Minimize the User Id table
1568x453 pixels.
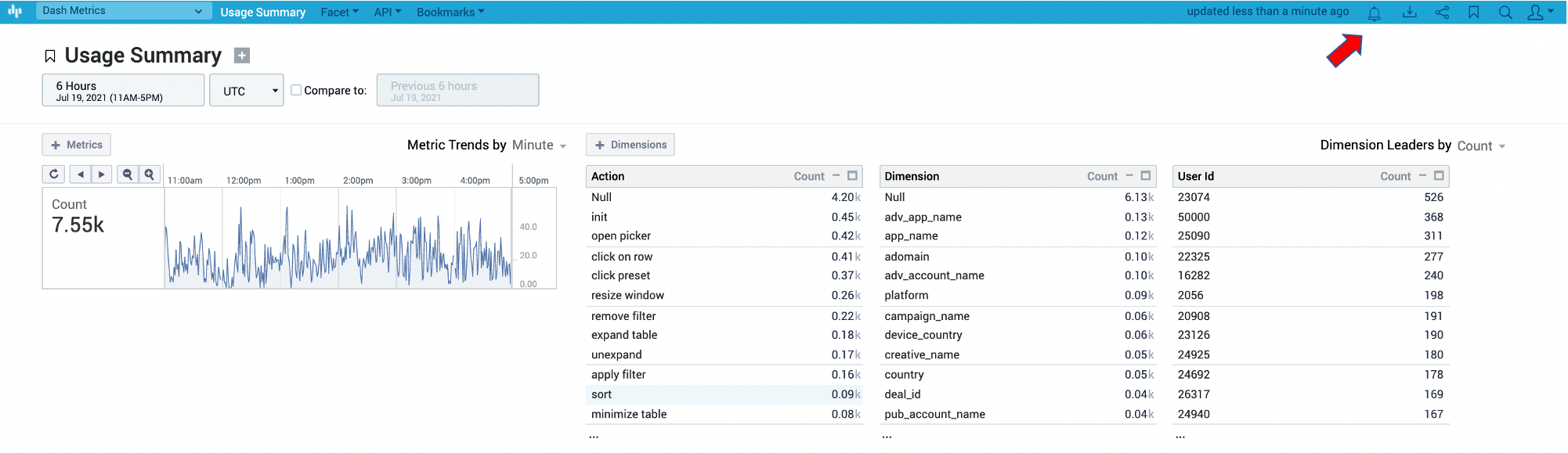[x=1422, y=176]
